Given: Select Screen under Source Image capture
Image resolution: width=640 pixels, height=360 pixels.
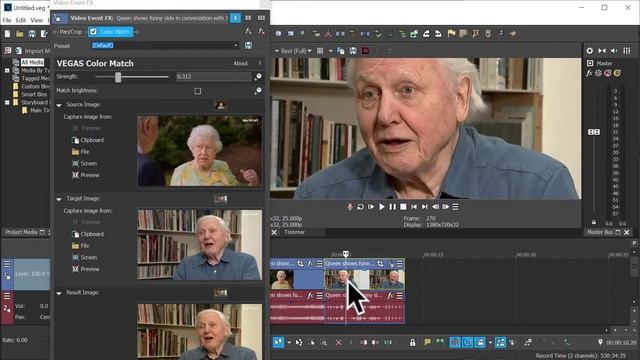Looking at the screenshot, I should (x=84, y=164).
